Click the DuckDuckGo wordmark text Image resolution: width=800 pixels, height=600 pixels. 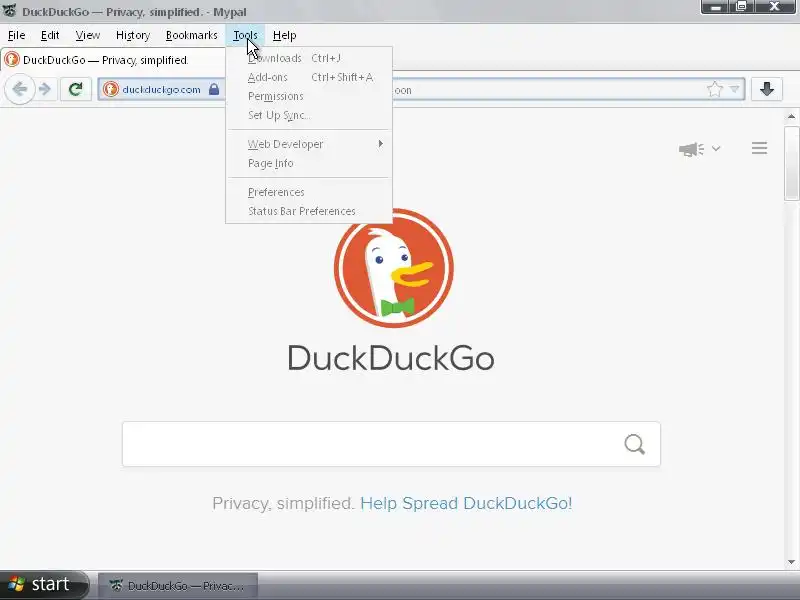coord(391,358)
